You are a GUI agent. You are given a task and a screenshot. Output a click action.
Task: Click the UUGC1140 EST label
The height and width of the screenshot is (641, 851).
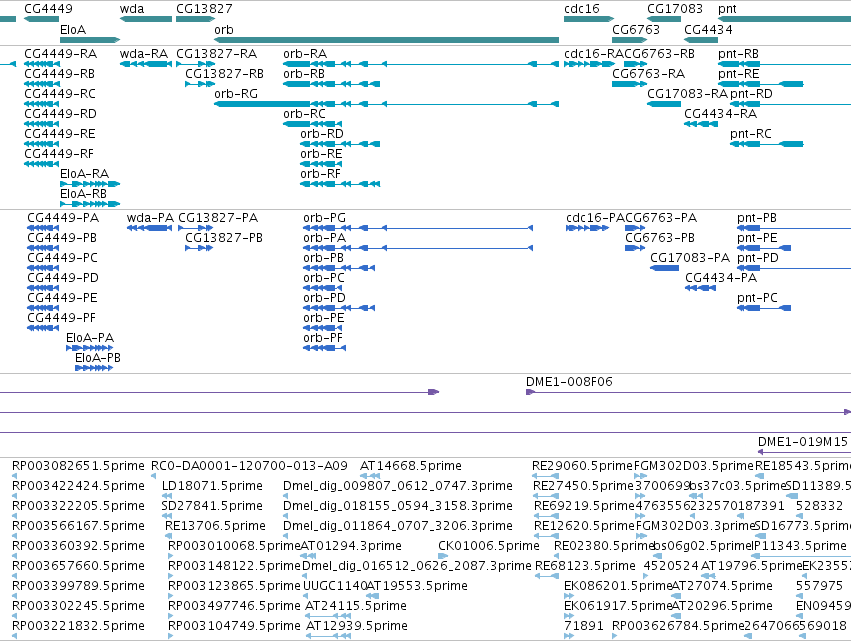(334, 586)
